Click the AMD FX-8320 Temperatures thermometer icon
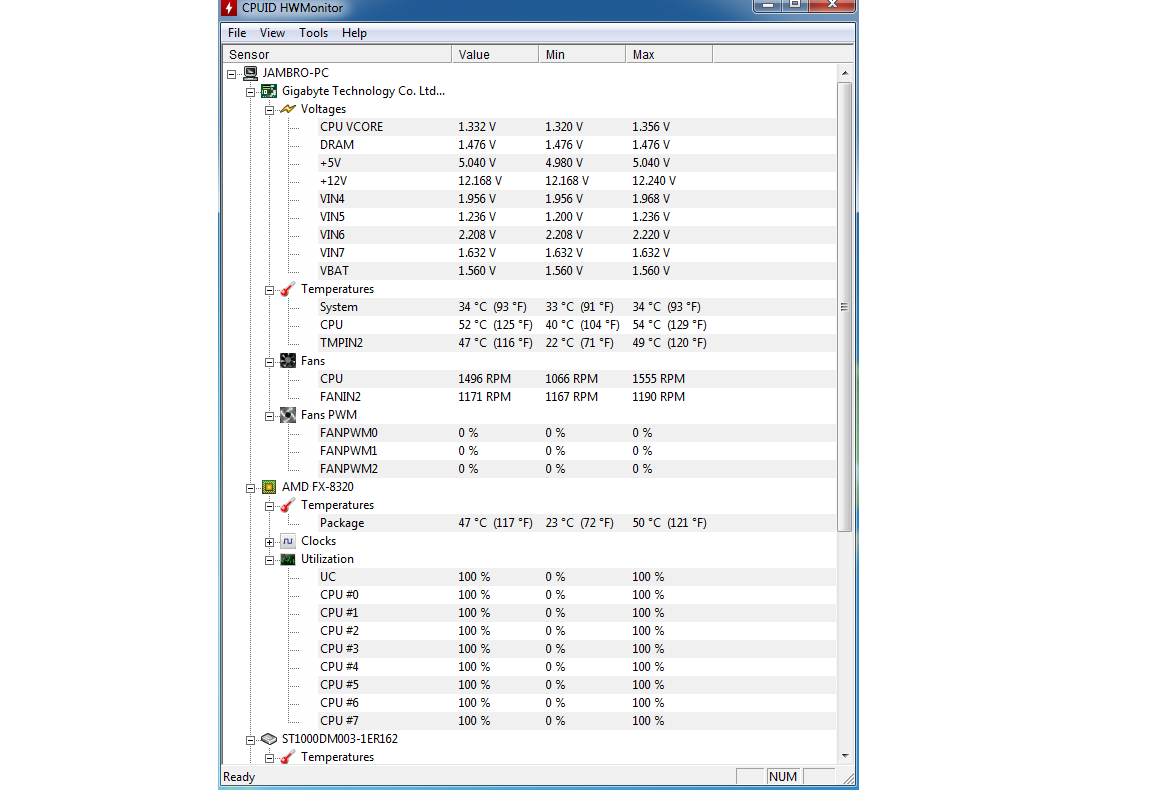The image size is (1152, 794). [288, 505]
